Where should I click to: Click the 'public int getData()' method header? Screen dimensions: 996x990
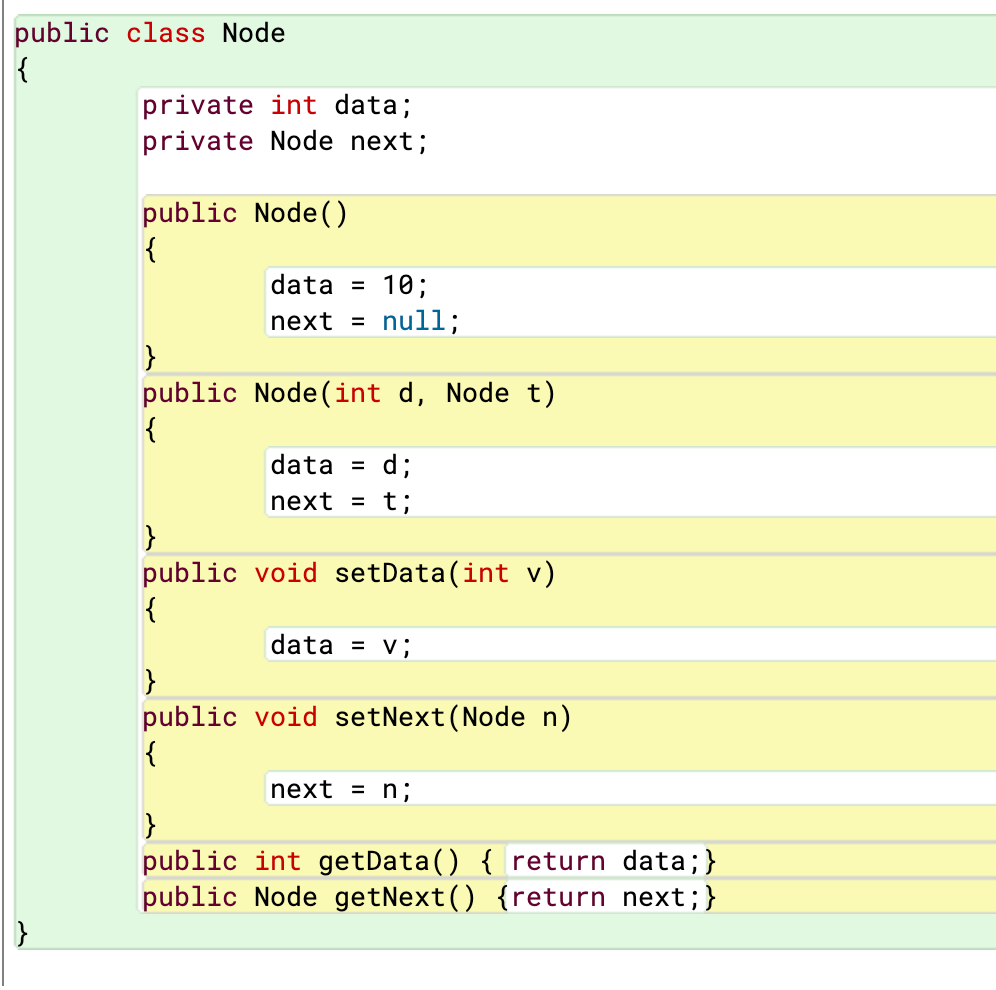[300, 862]
